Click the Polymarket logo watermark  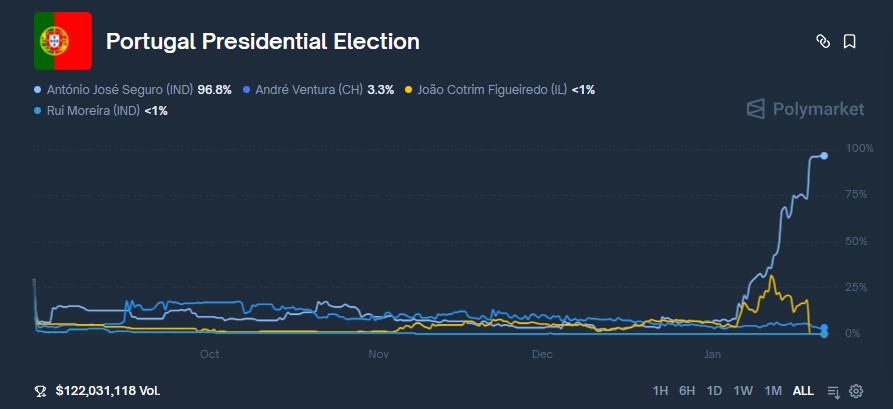coord(805,109)
